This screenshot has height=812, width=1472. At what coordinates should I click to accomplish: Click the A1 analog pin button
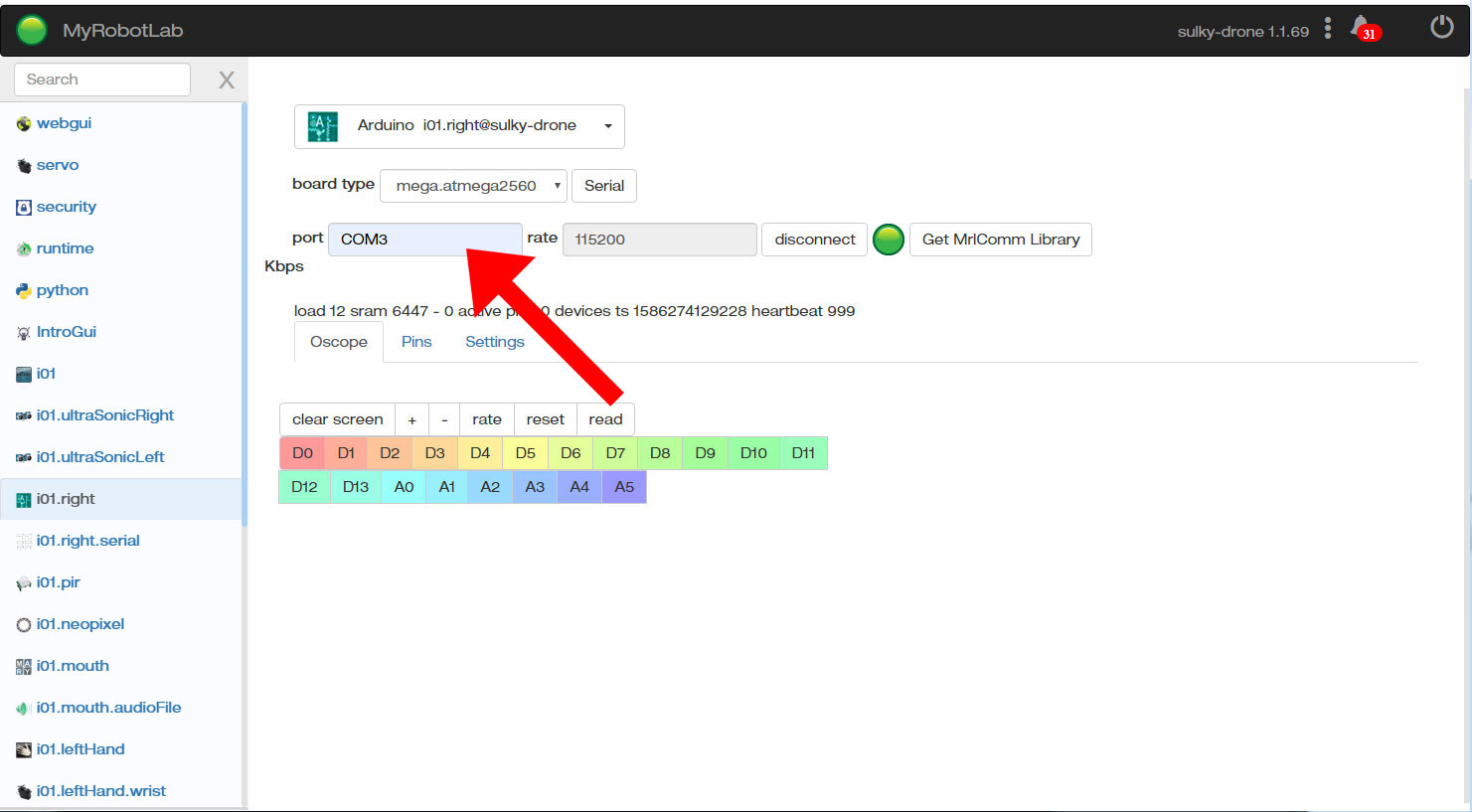(x=447, y=487)
